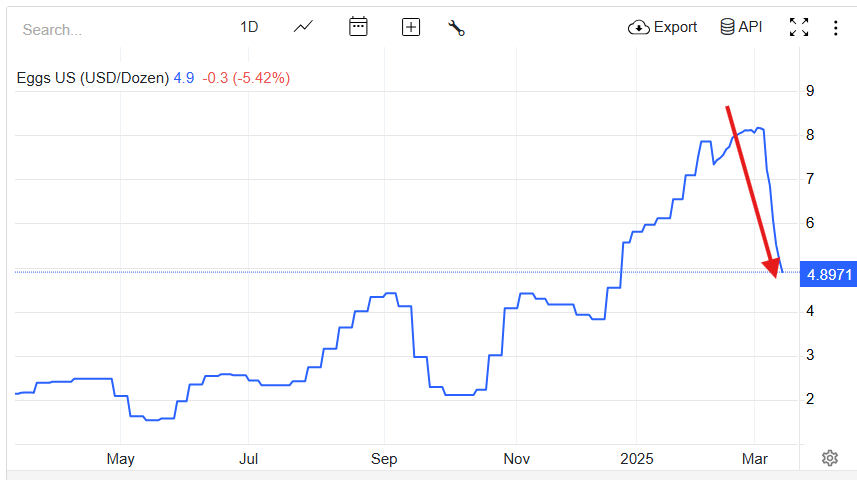The width and height of the screenshot is (857, 480).
Task: Click the Sep label on time axis
Action: (384, 459)
